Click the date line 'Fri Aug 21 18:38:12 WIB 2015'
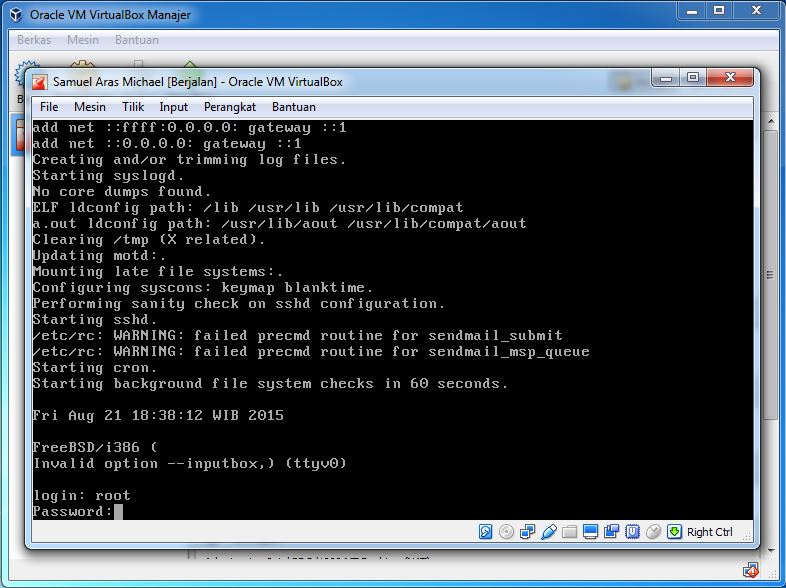Screen dimensions: 786x588 tap(158, 416)
